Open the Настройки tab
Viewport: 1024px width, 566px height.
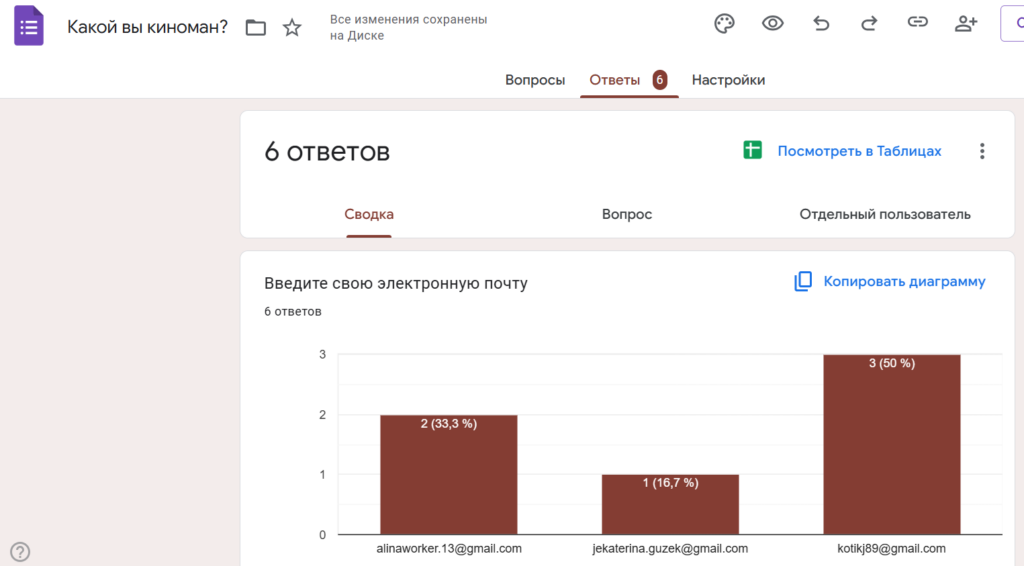728,80
